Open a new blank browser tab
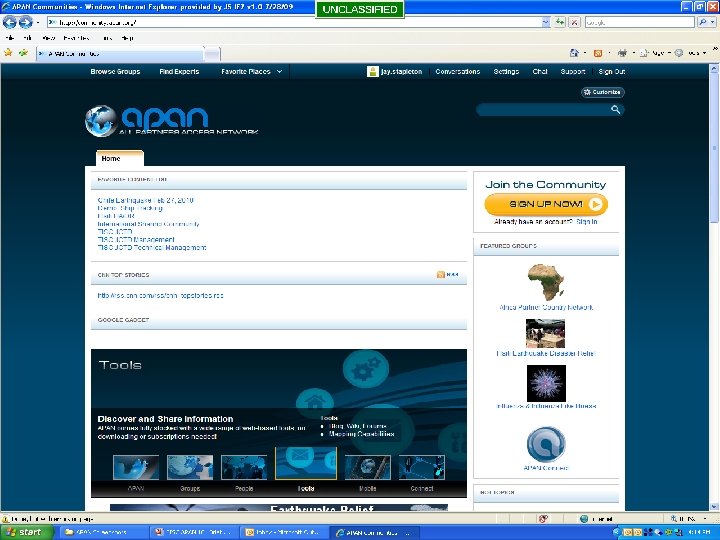Screen dimensions: 720x540 [212, 54]
